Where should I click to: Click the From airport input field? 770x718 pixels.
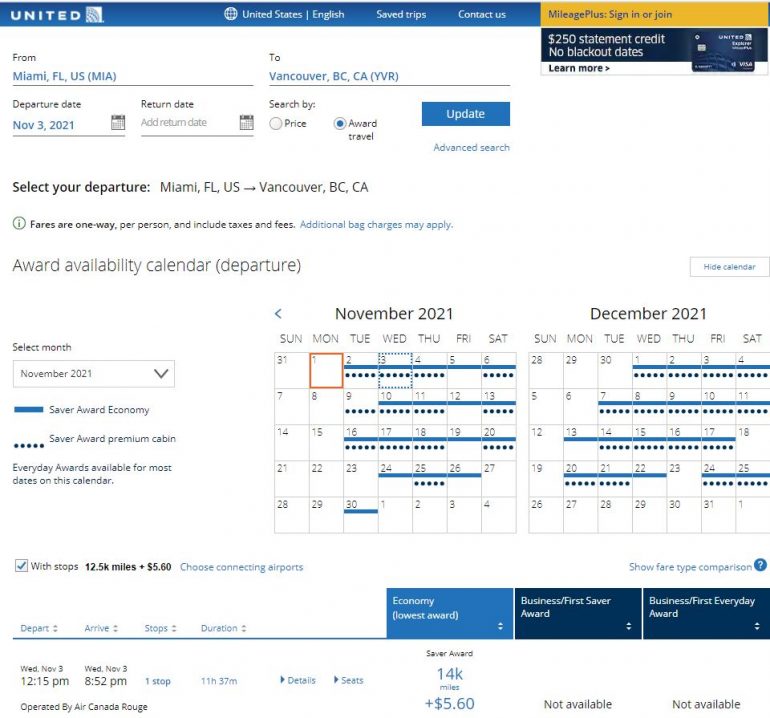(x=132, y=76)
